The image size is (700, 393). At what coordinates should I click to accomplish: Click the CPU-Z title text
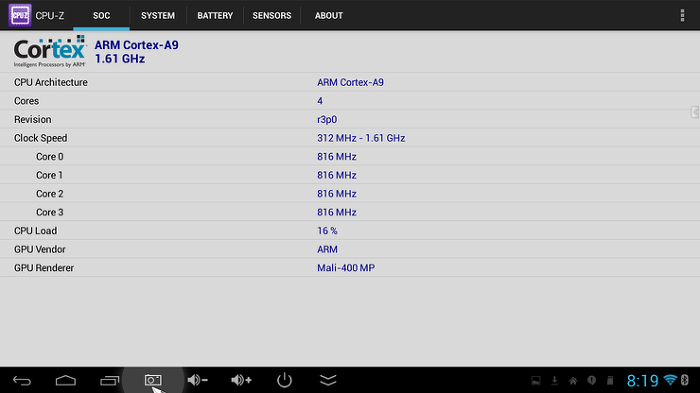50,16
